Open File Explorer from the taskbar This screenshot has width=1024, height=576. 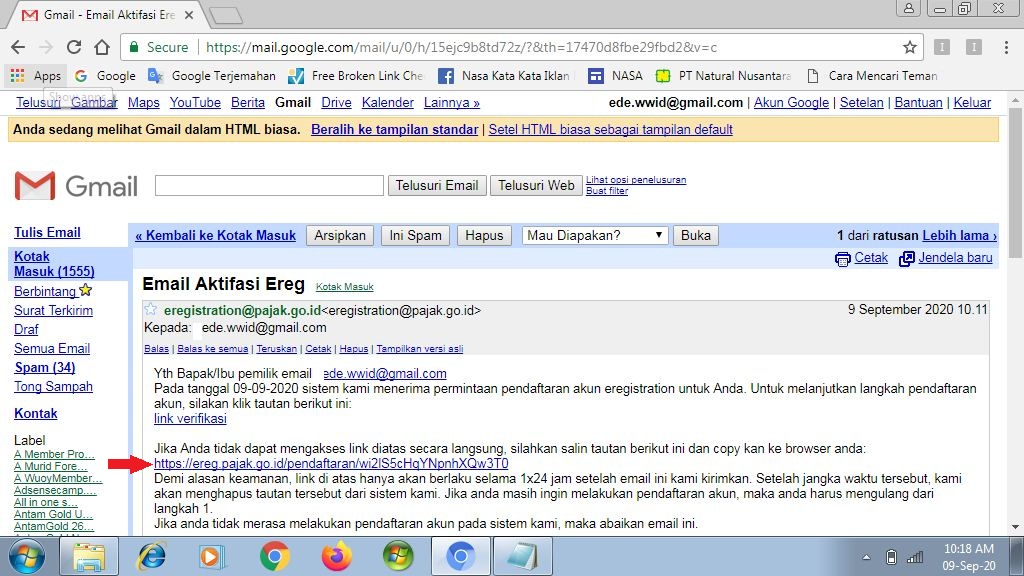click(89, 556)
